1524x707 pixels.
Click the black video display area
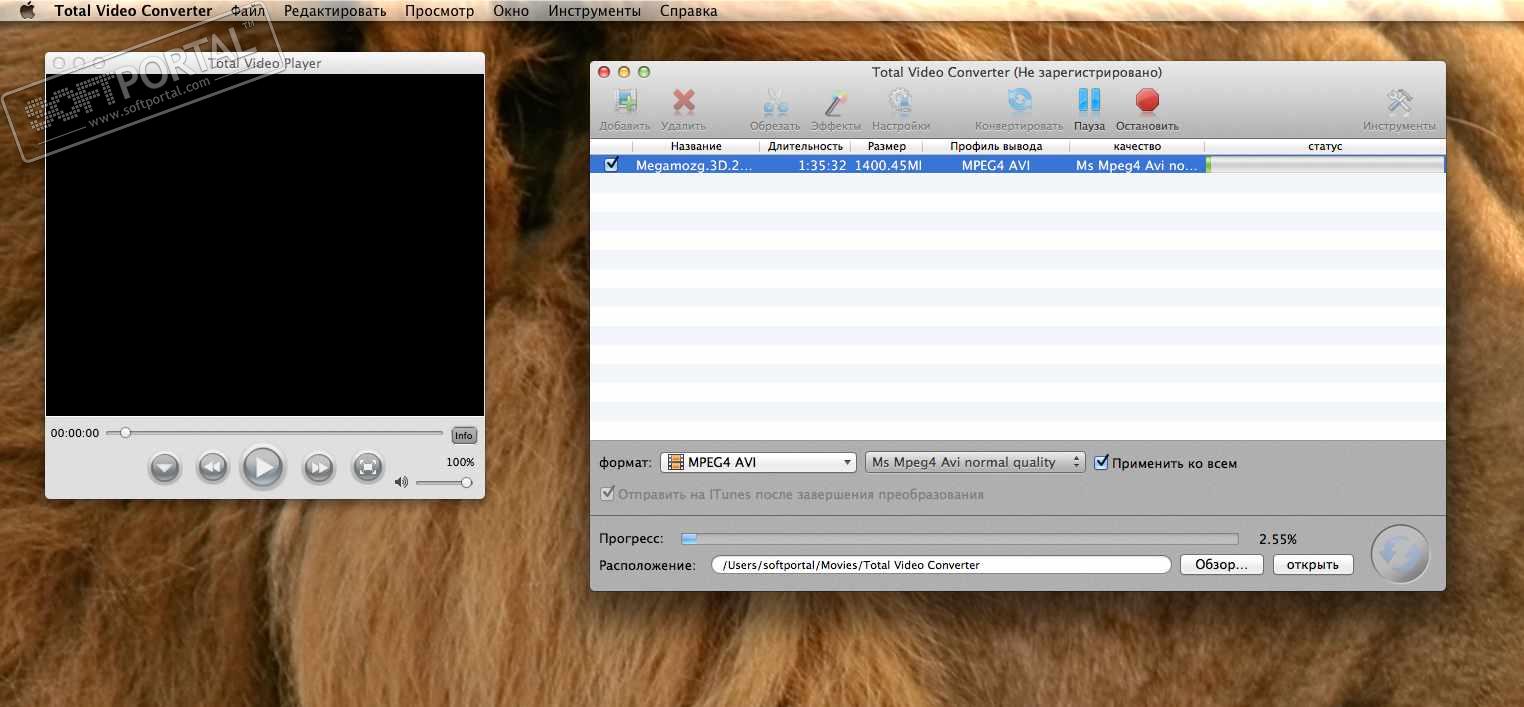pyautogui.click(x=265, y=245)
